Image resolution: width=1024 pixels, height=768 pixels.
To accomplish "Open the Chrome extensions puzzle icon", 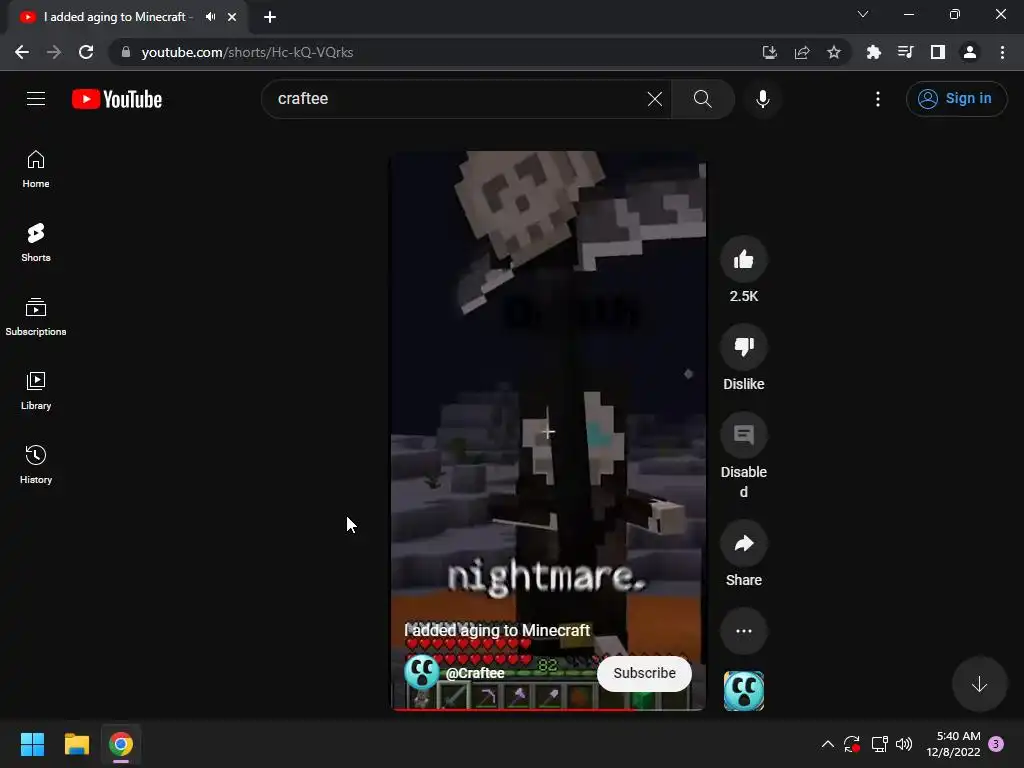I will (874, 52).
